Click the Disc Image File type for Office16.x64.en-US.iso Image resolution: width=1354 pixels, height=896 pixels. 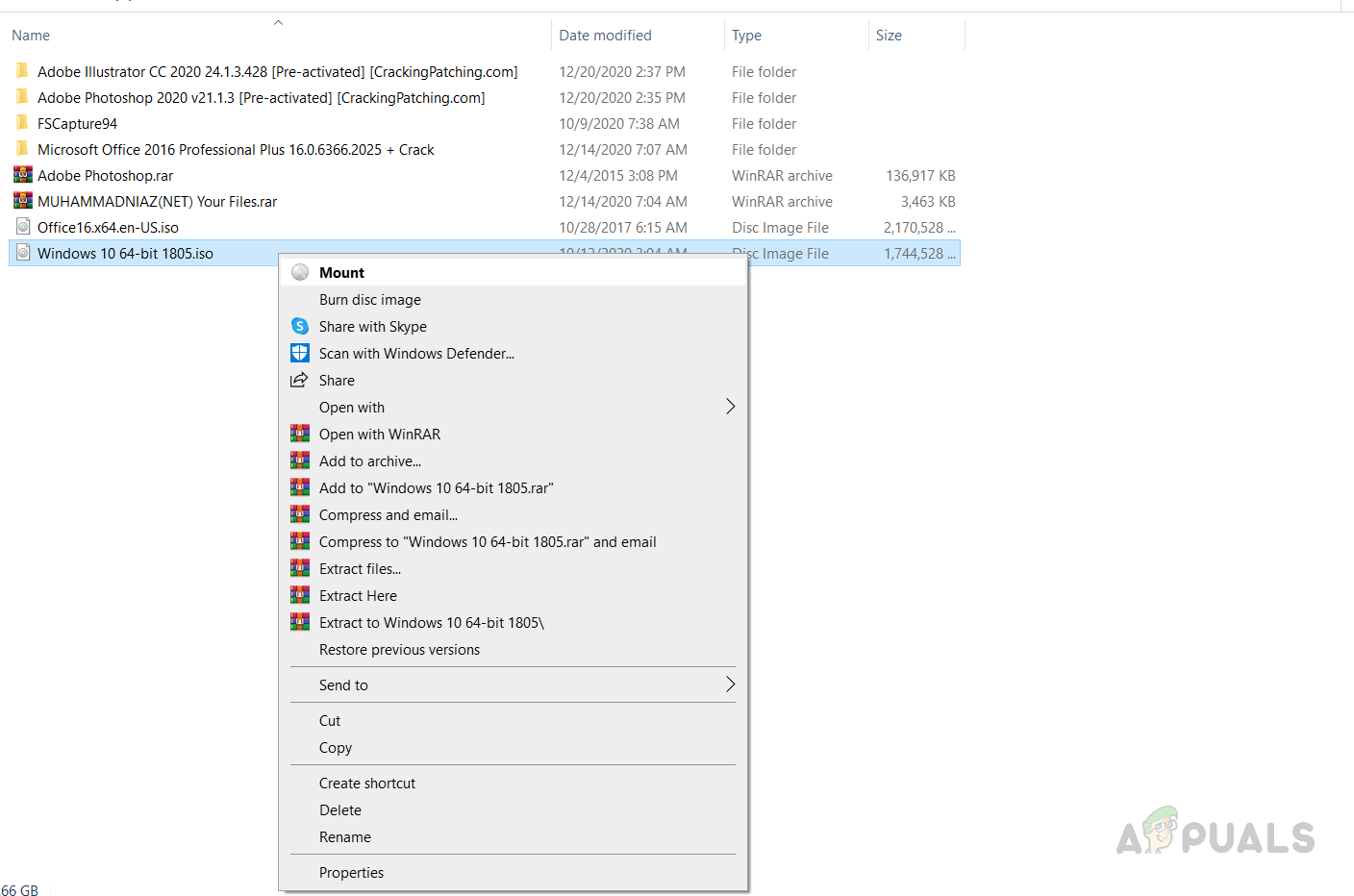tap(780, 228)
